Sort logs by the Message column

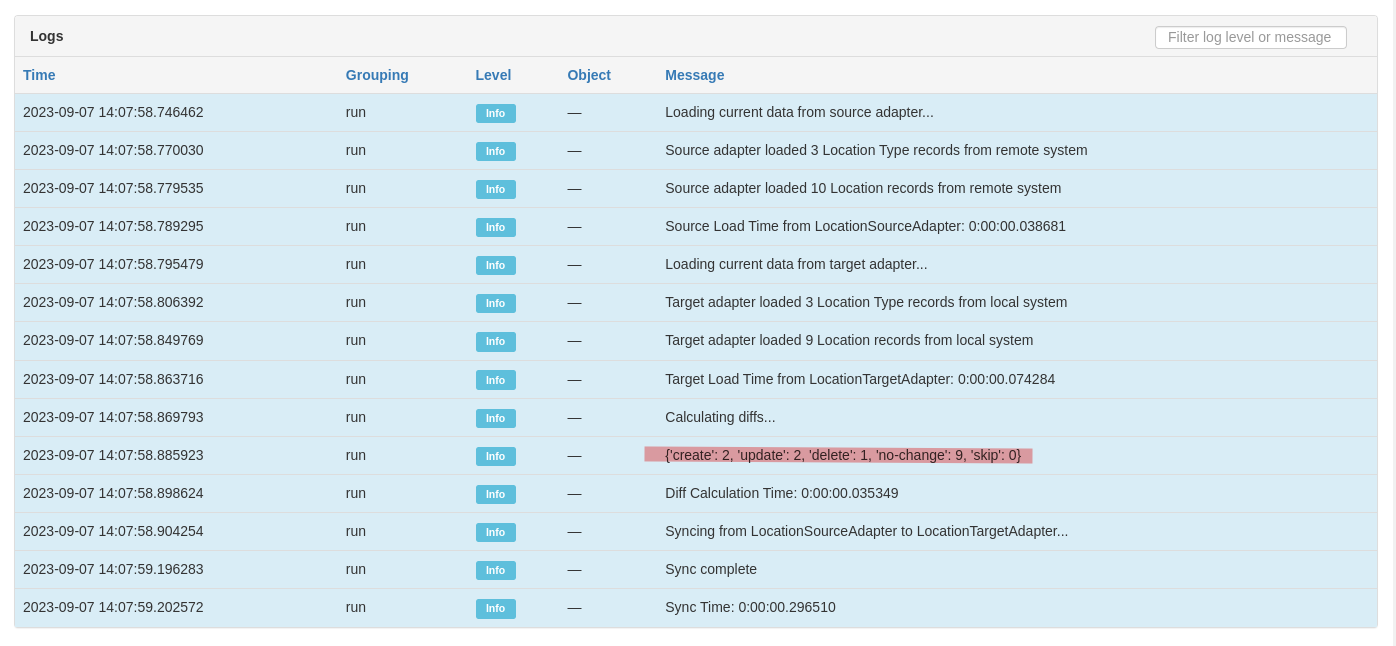[x=695, y=75]
